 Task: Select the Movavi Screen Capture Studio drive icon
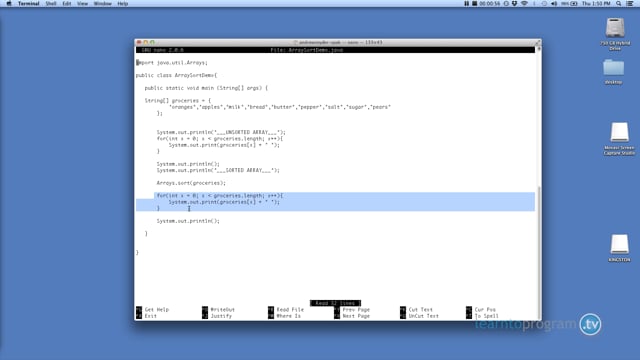coord(619,139)
